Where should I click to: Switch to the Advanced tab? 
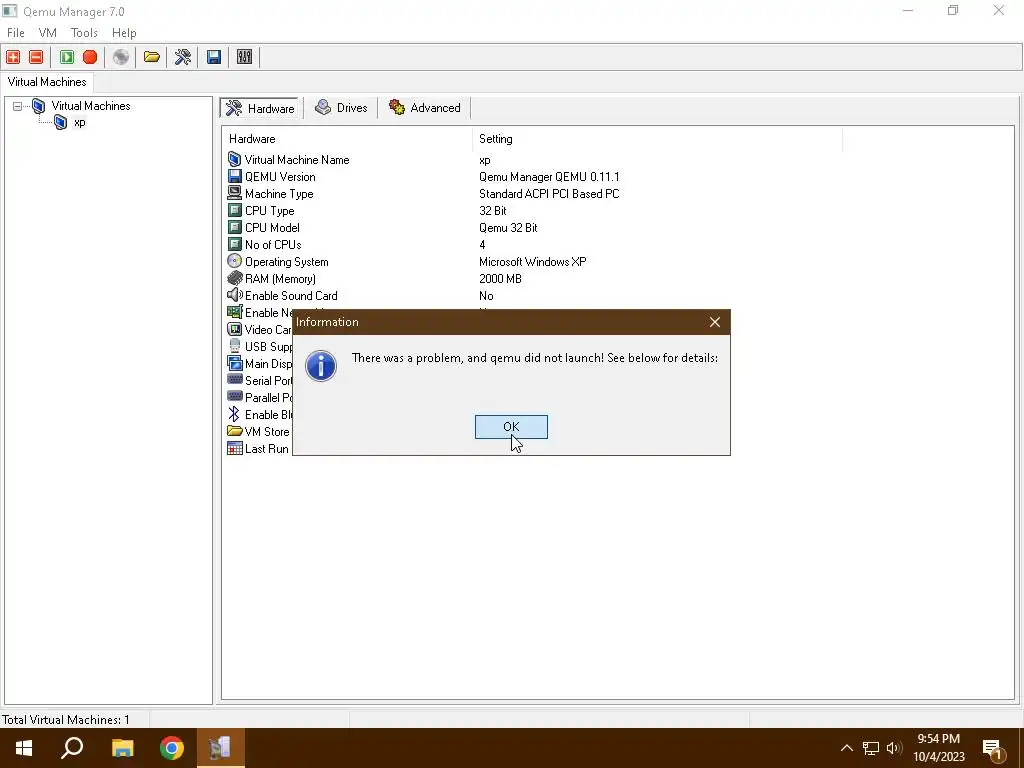425,108
